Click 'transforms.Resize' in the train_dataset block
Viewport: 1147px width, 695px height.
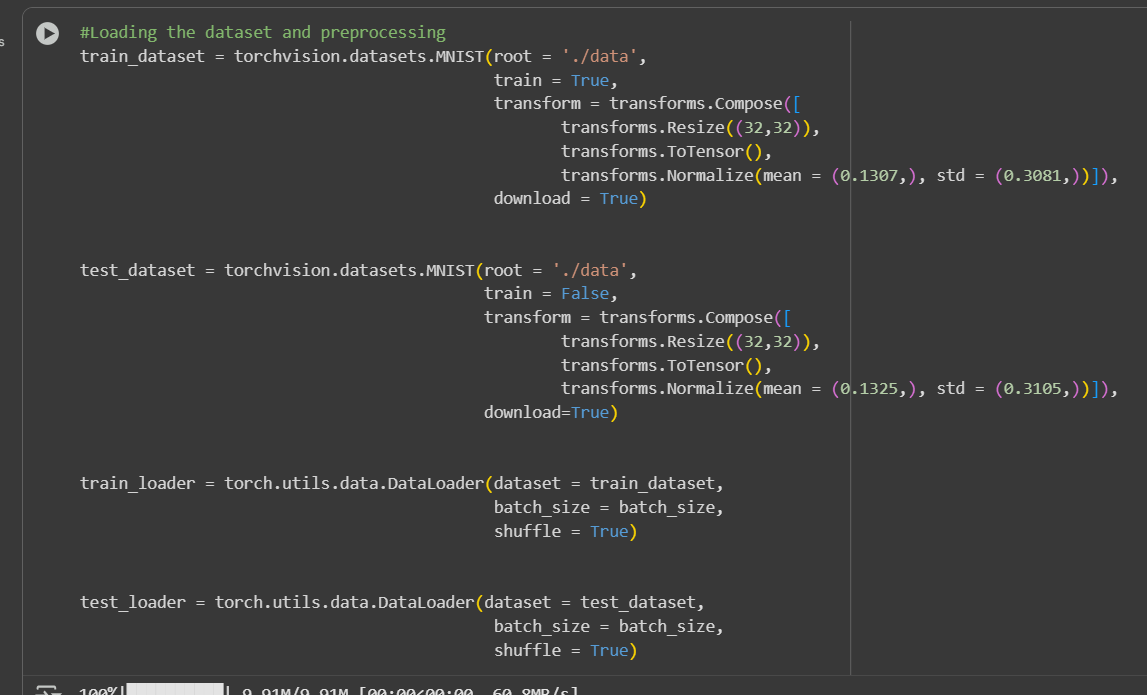coord(642,128)
